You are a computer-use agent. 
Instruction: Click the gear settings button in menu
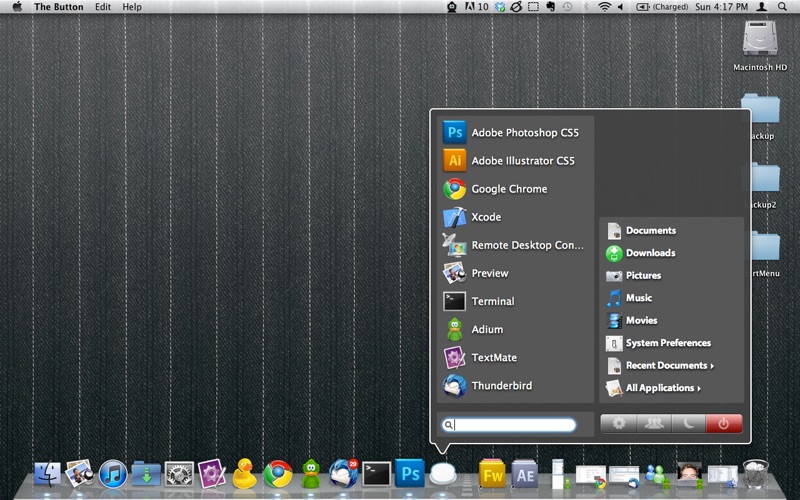pos(619,423)
